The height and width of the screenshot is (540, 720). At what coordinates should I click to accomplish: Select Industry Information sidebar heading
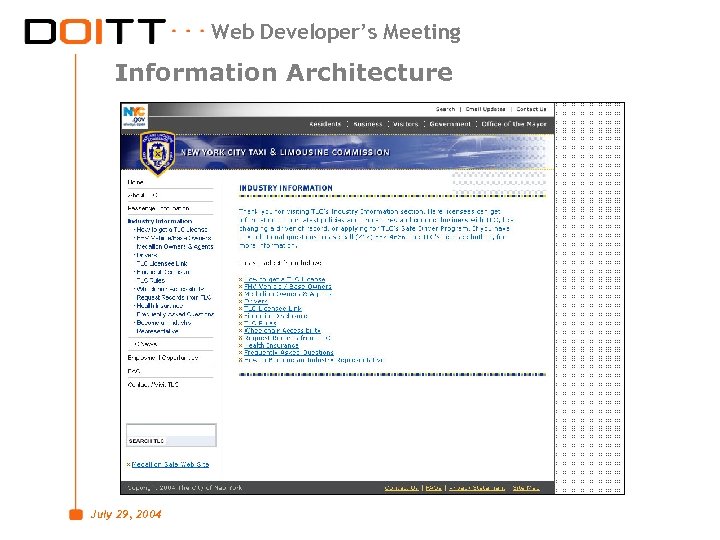click(x=160, y=221)
